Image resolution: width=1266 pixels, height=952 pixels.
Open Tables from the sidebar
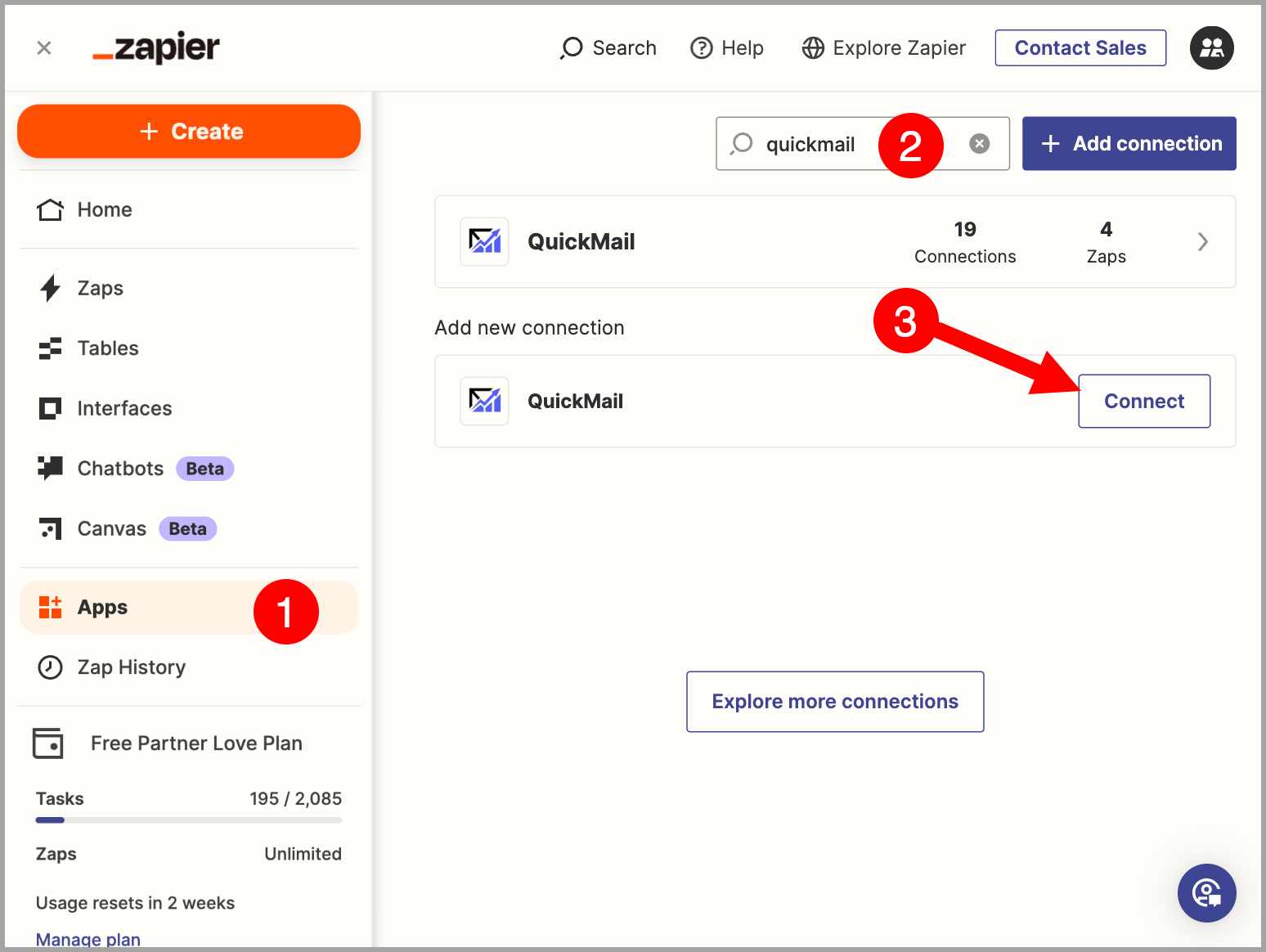[x=189, y=348]
